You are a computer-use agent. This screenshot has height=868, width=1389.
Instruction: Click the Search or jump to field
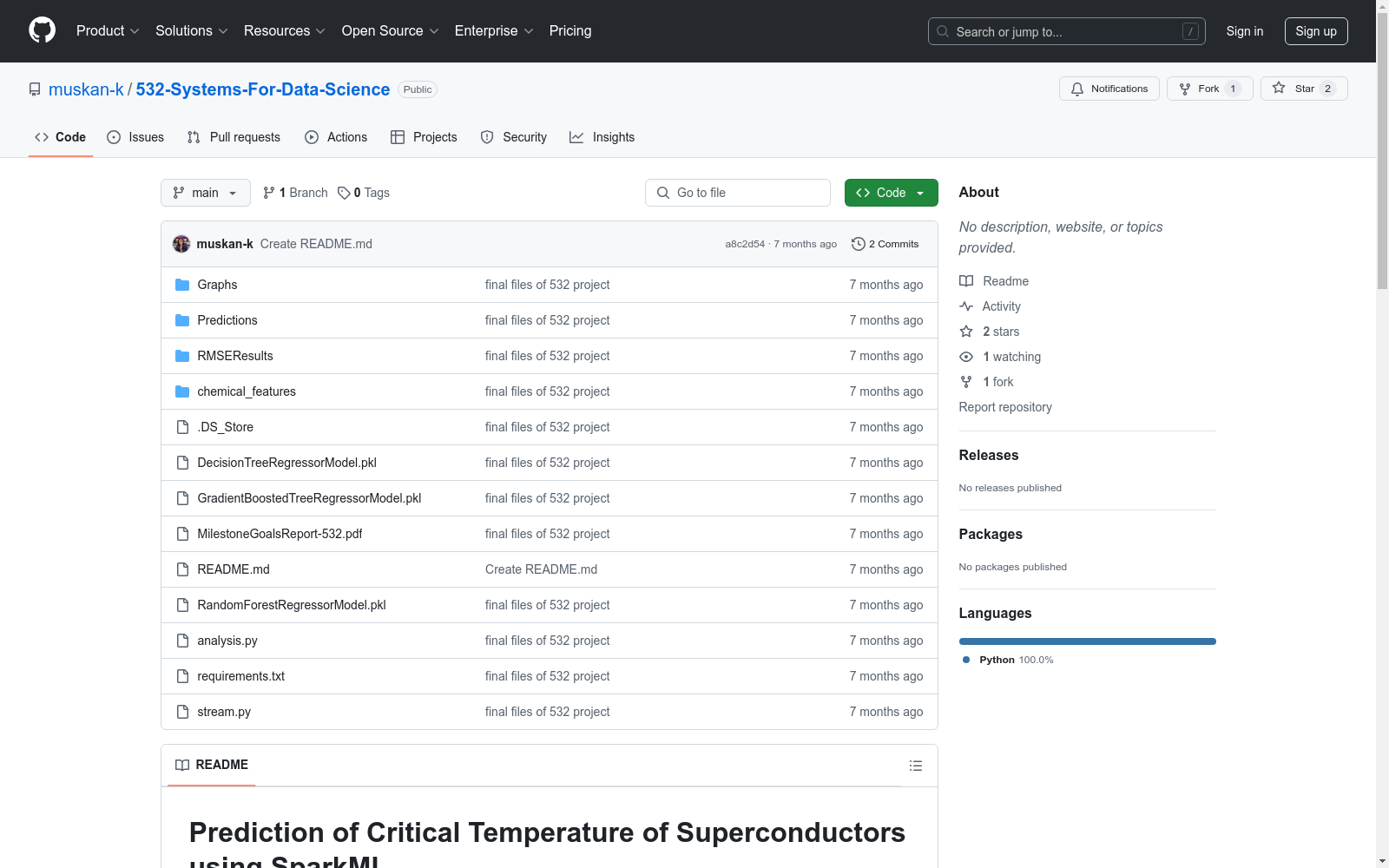(1067, 31)
